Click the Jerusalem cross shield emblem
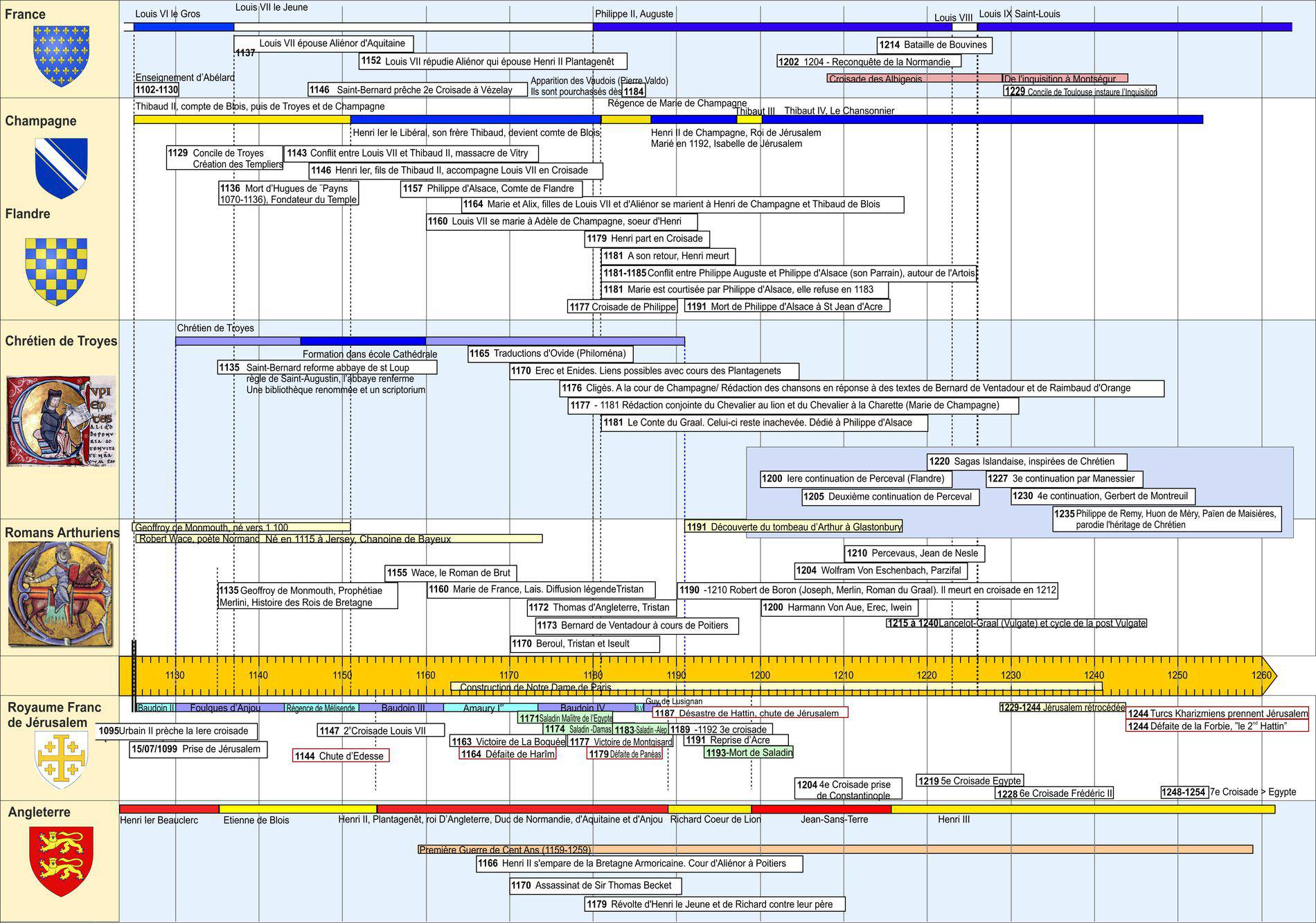Image resolution: width=1316 pixels, height=923 pixels. click(62, 759)
